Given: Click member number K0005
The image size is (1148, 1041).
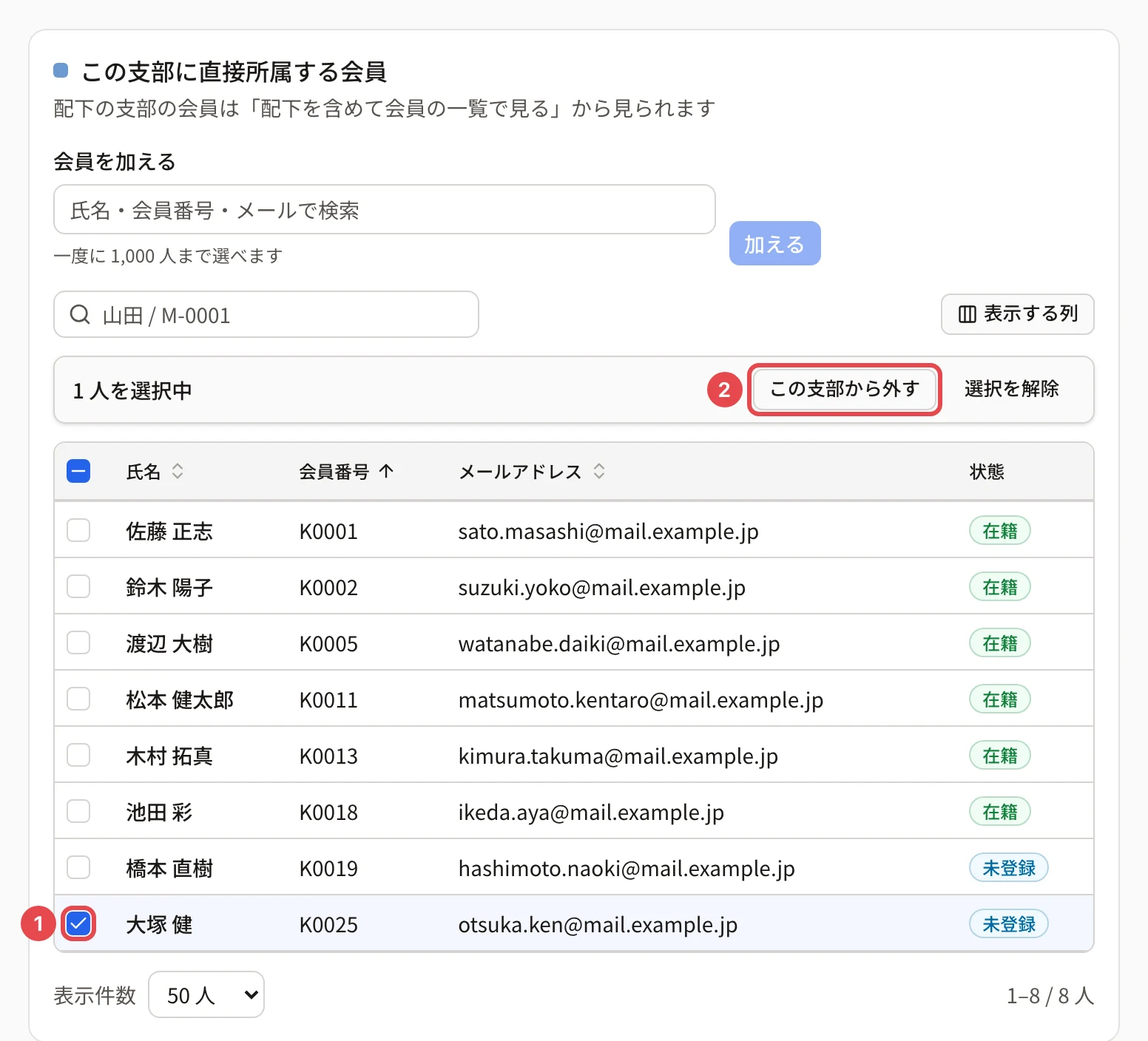Looking at the screenshot, I should pyautogui.click(x=328, y=644).
